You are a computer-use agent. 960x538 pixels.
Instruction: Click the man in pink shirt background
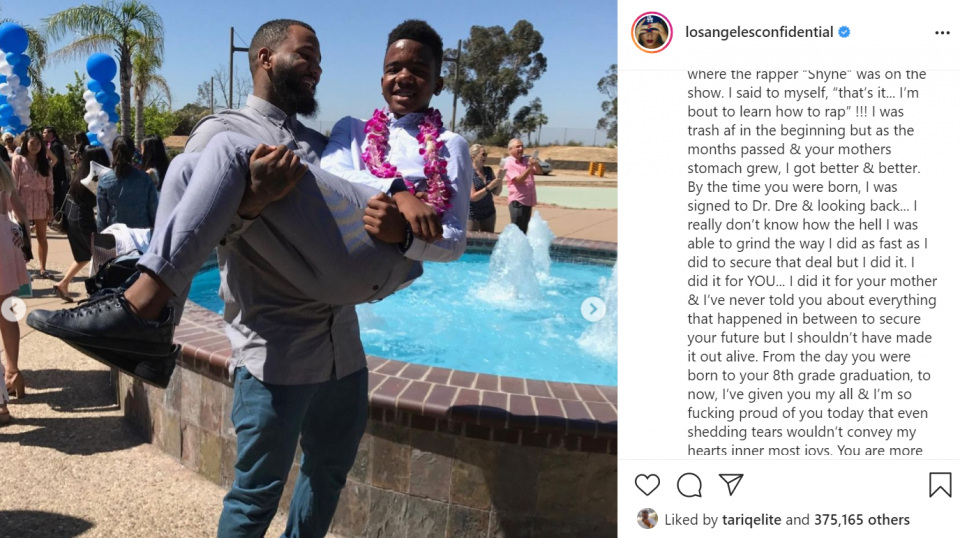point(520,185)
